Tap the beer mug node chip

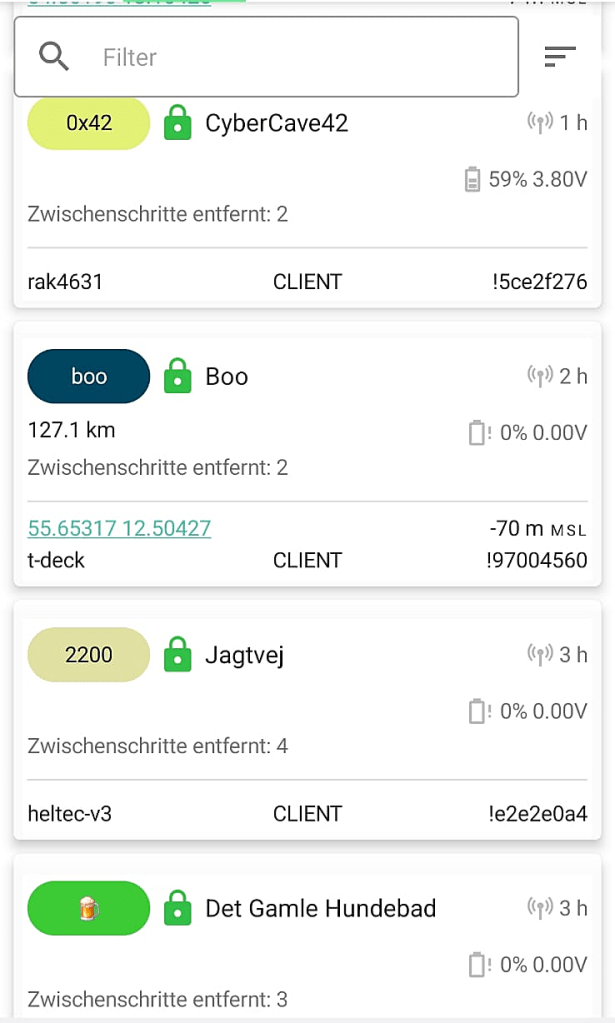click(x=89, y=909)
